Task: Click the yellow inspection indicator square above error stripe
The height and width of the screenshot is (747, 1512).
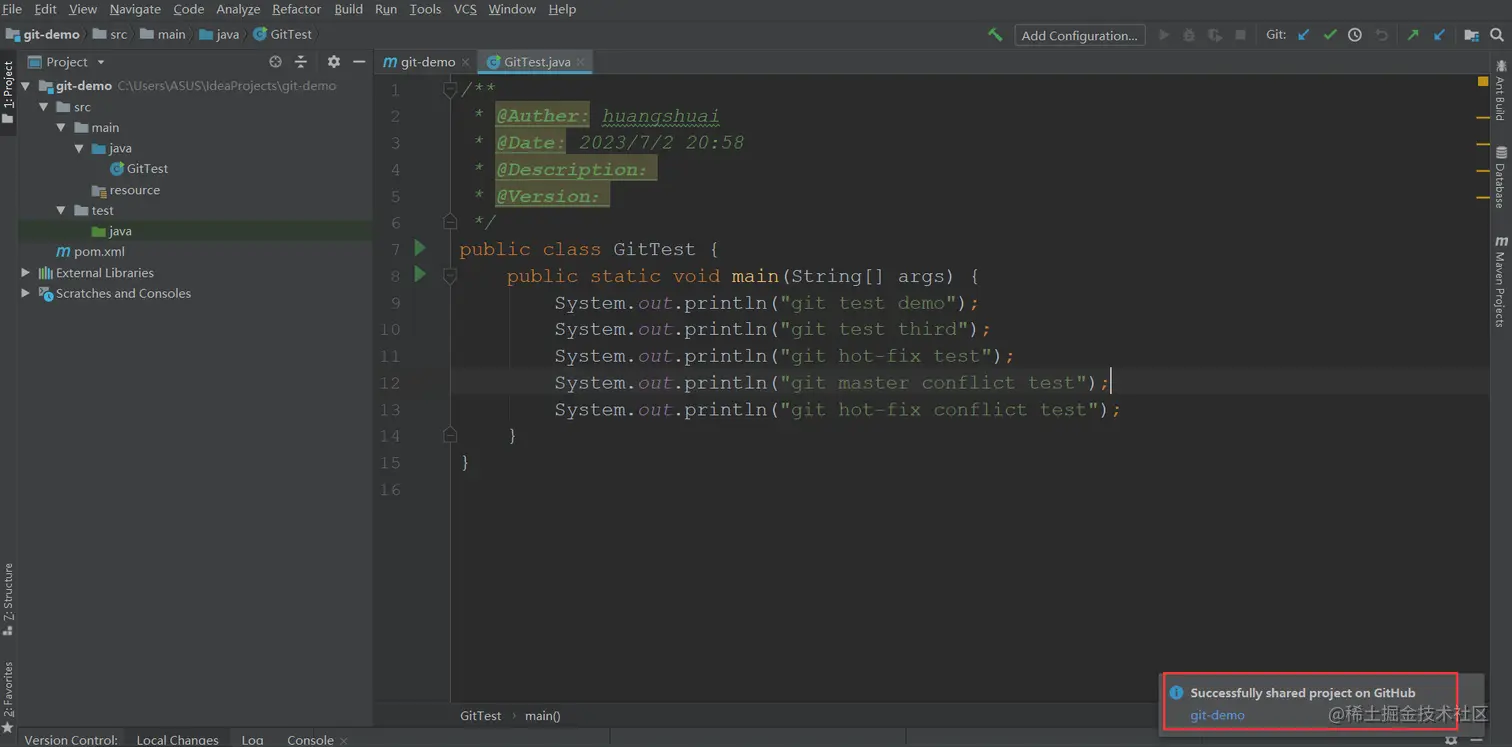Action: 1483,82
